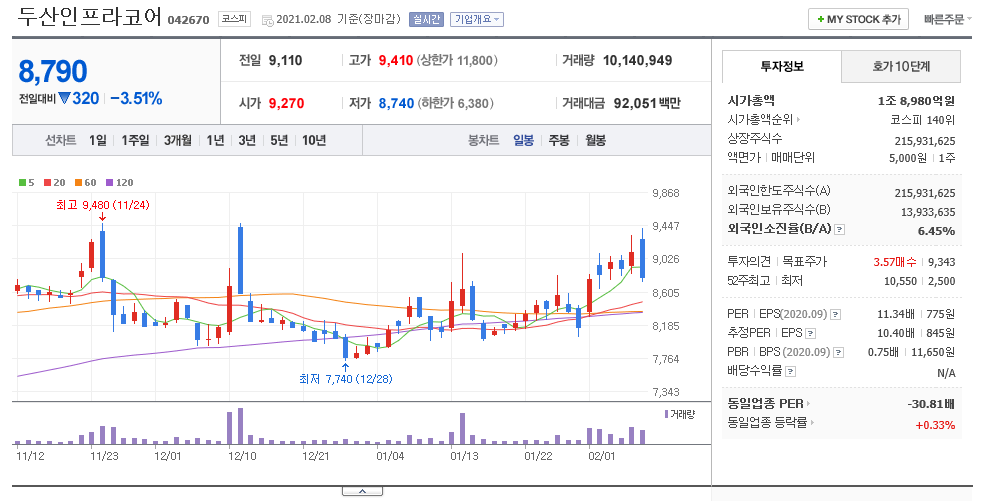Viewport: 988px width, 501px height.
Task: Open the 시가총액순위 link
Action: click(764, 120)
